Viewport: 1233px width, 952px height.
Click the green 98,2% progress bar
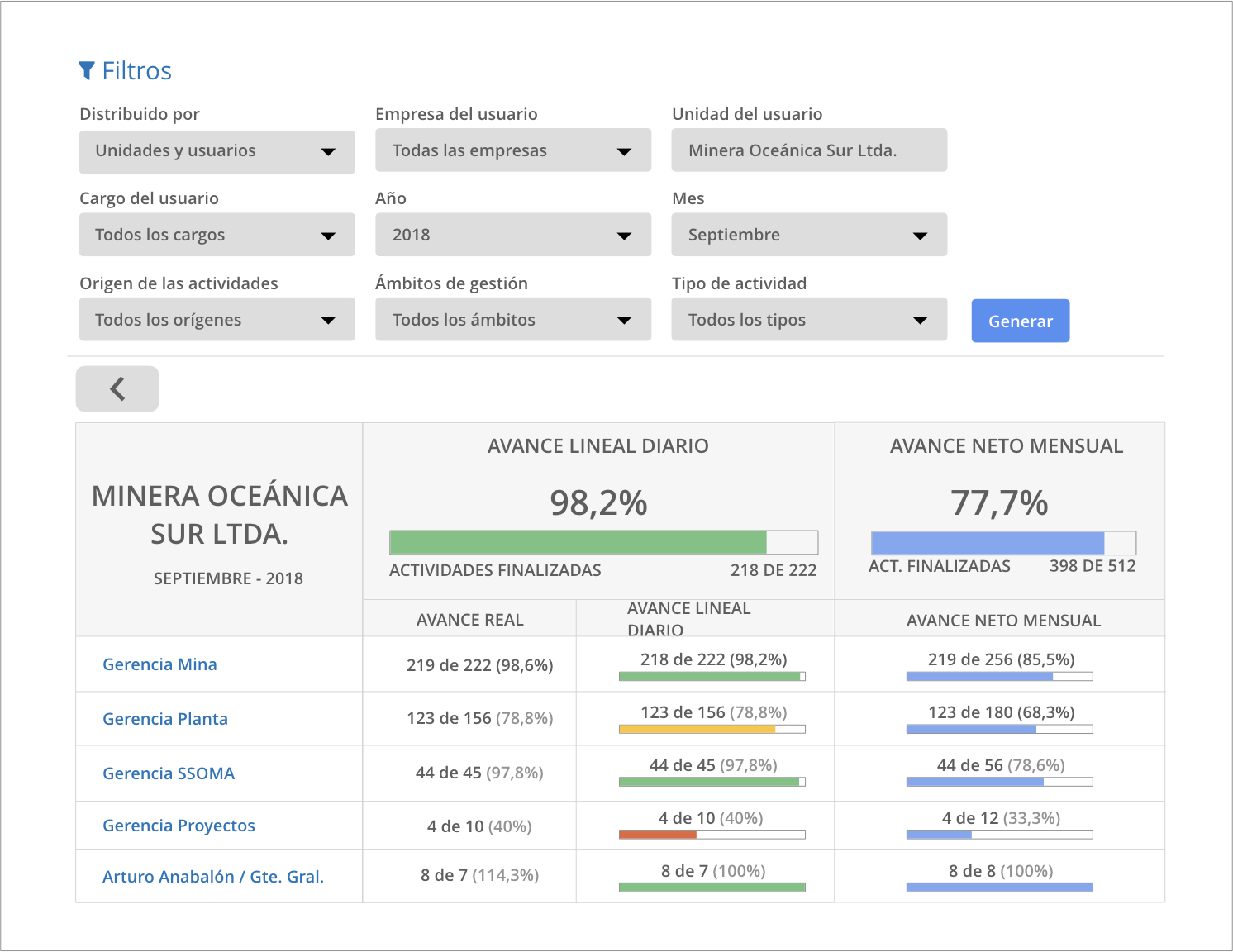[x=603, y=542]
